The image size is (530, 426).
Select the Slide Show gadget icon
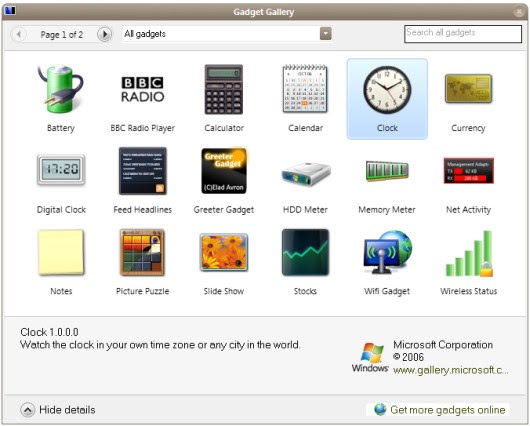point(224,252)
